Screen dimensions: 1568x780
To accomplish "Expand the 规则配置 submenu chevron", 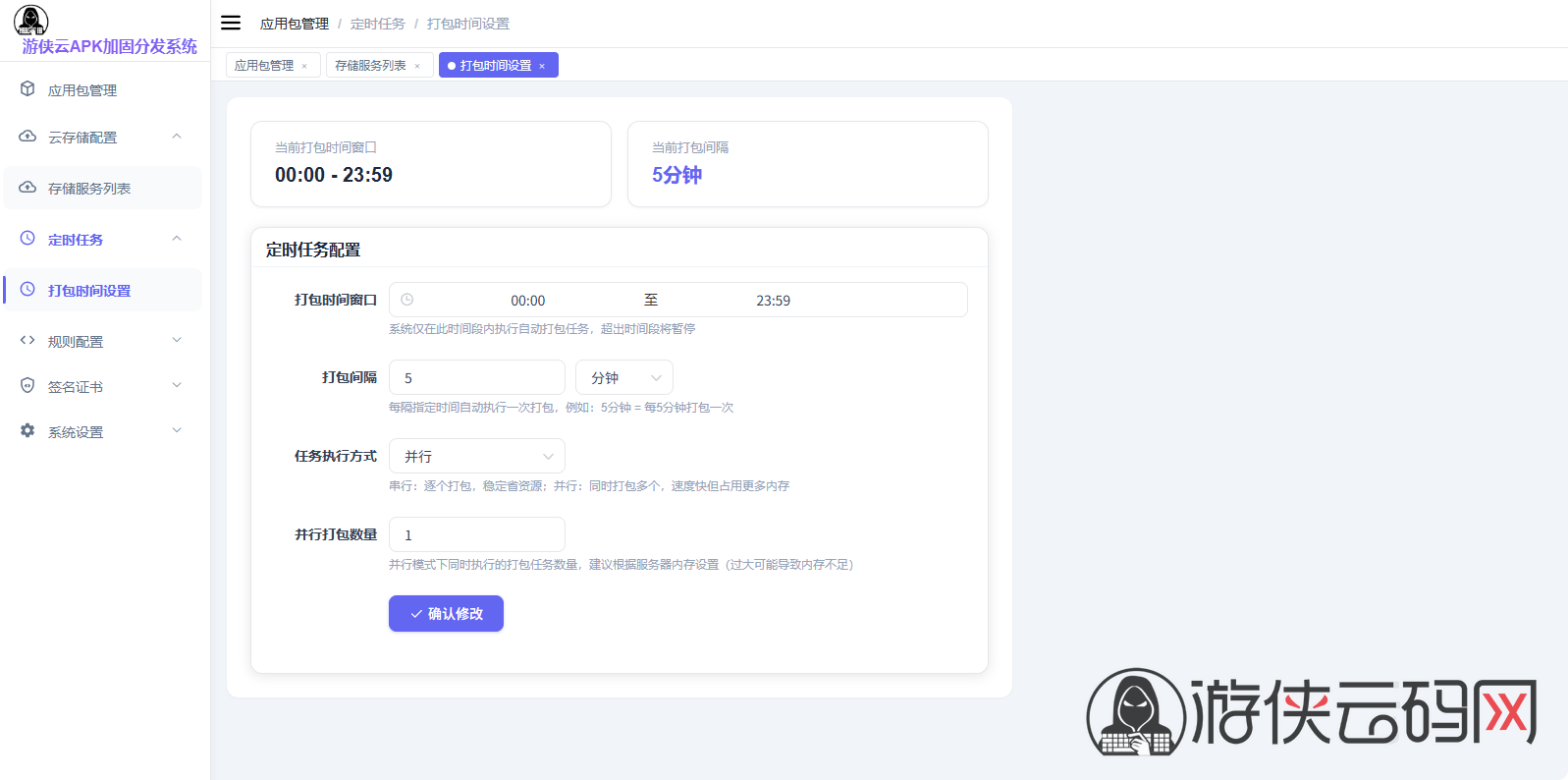I will (177, 341).
